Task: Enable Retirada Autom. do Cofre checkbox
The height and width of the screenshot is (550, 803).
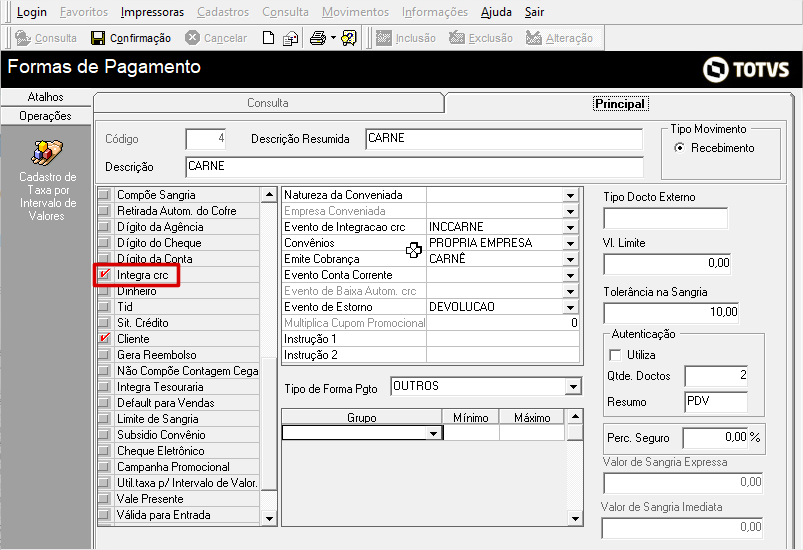Action: point(104,210)
